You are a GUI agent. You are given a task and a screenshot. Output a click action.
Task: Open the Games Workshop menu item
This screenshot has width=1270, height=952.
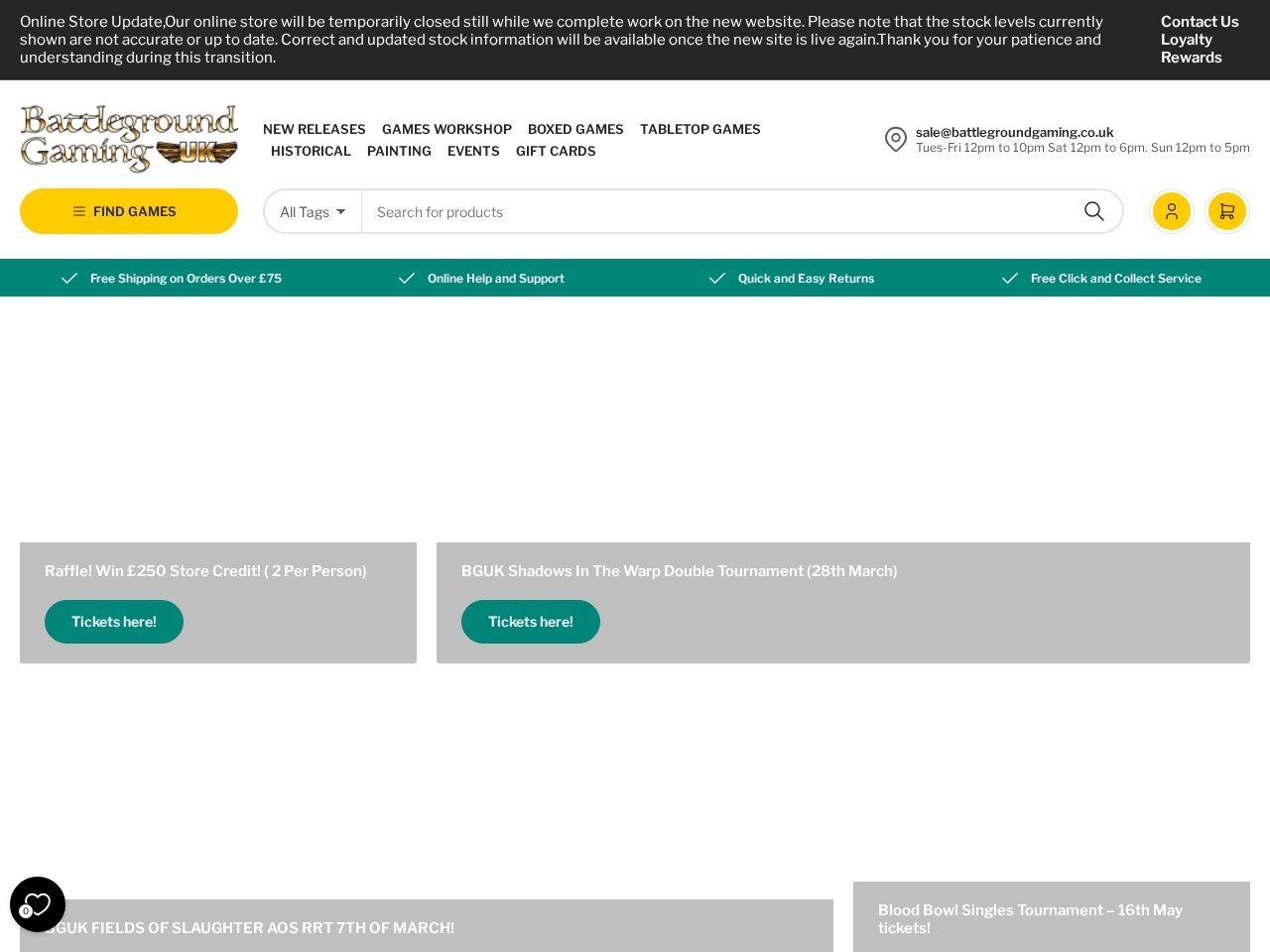(446, 129)
